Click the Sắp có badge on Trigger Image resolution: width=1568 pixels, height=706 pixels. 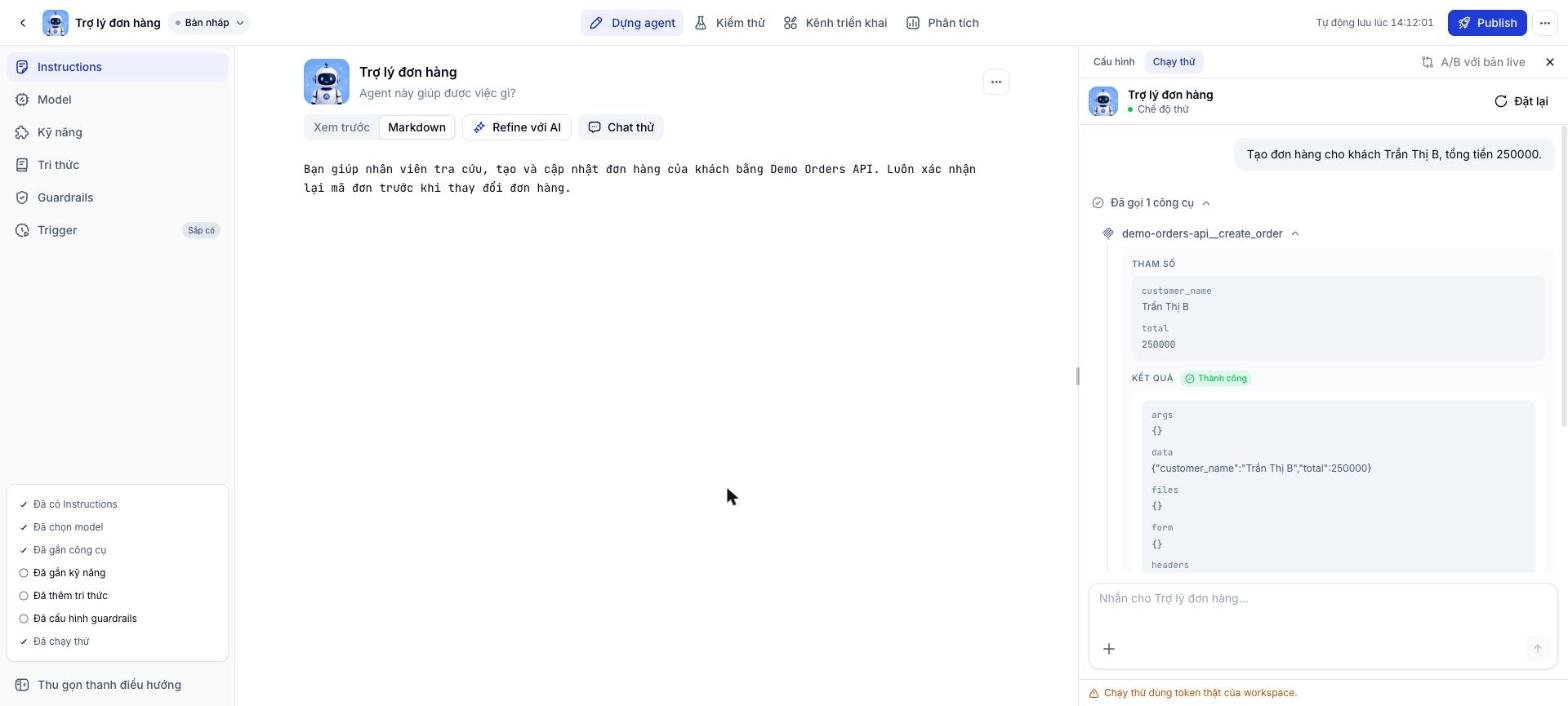[201, 230]
